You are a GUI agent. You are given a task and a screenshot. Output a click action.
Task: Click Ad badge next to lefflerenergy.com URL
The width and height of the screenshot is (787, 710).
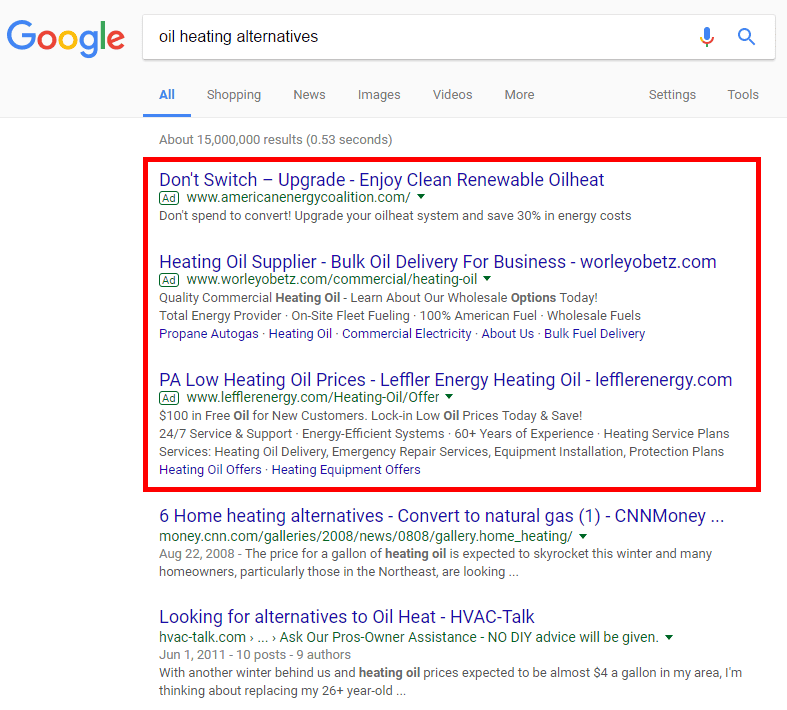click(x=169, y=398)
